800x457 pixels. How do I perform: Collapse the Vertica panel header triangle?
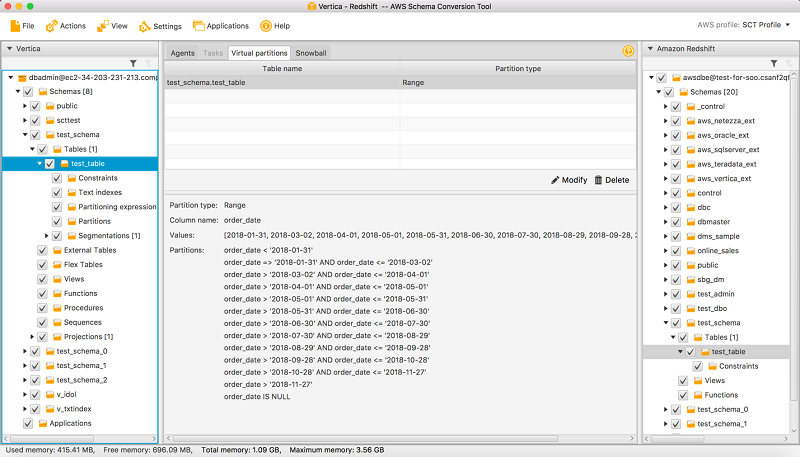[9, 48]
